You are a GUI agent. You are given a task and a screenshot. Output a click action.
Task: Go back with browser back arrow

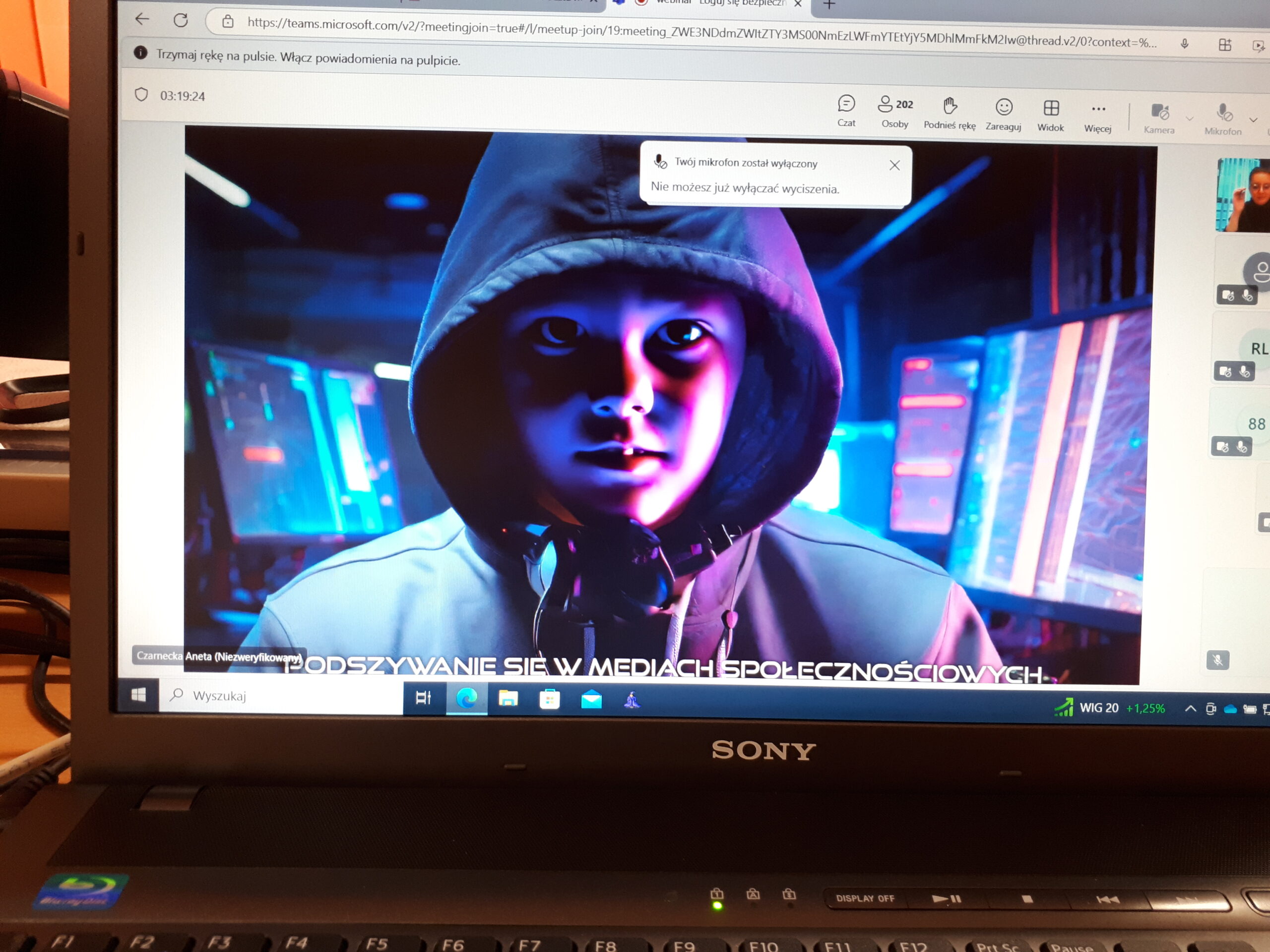pyautogui.click(x=142, y=19)
